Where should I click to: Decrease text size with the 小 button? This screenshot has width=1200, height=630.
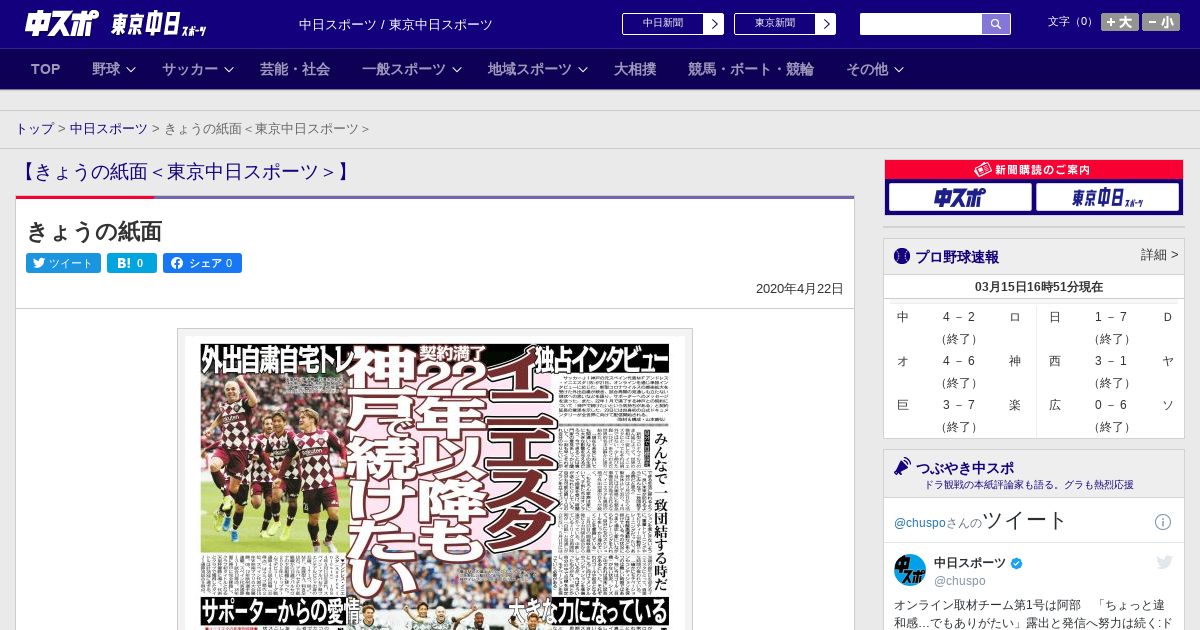(x=1161, y=22)
